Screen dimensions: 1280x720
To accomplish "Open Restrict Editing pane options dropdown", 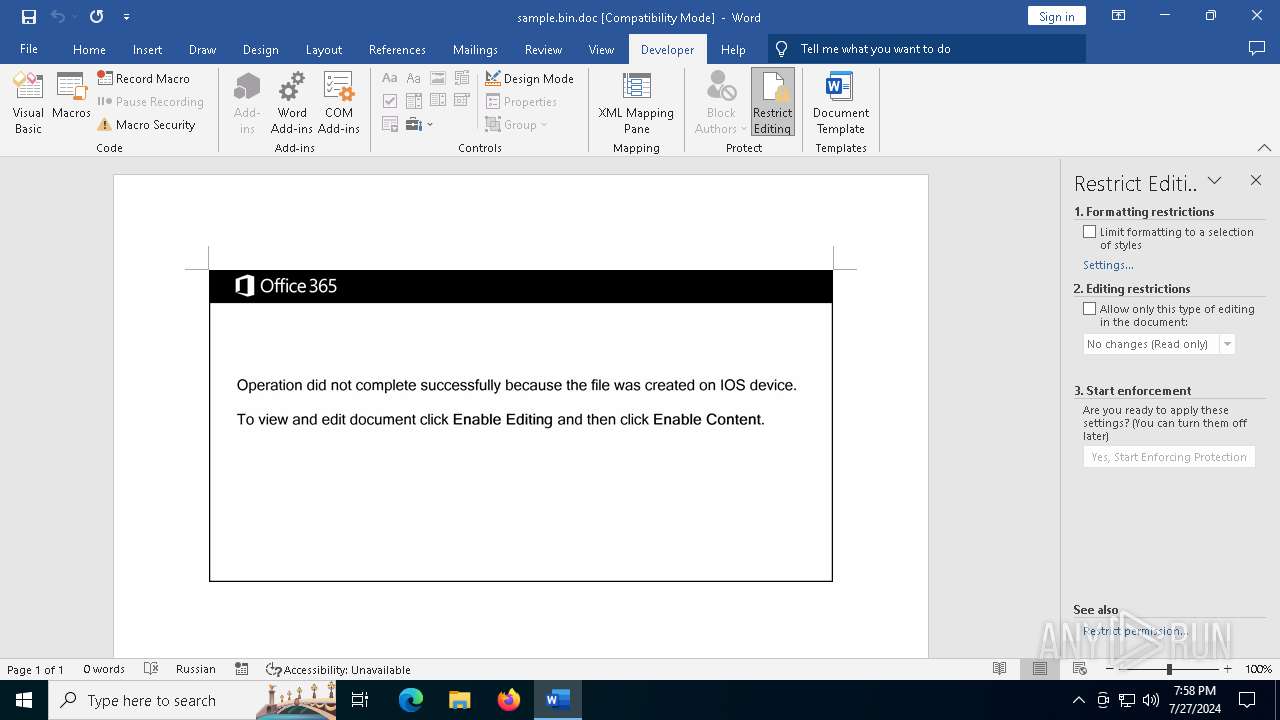I will pyautogui.click(x=1214, y=181).
